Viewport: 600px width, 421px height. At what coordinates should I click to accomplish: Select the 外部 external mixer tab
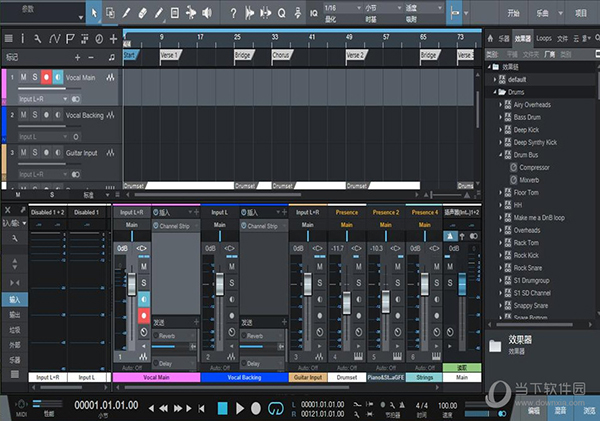pyautogui.click(x=15, y=345)
